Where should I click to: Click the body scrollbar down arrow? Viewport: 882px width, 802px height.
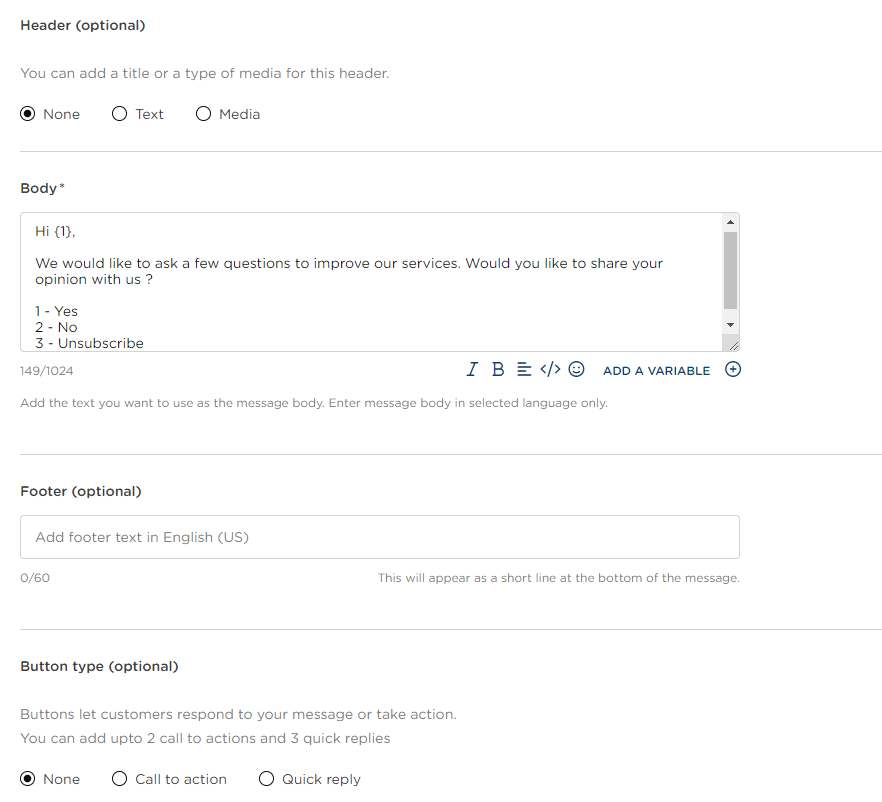pos(730,325)
